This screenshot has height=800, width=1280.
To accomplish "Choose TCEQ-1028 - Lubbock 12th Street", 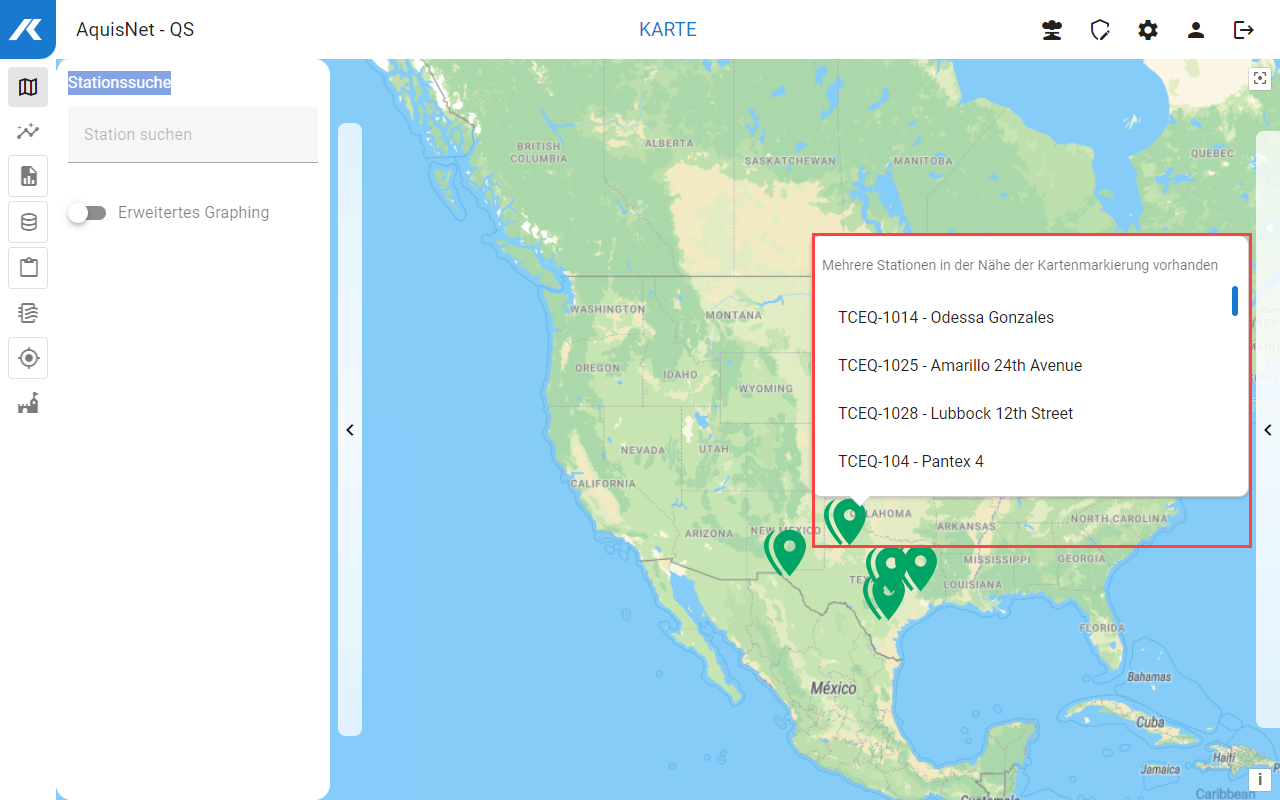I will point(955,414).
